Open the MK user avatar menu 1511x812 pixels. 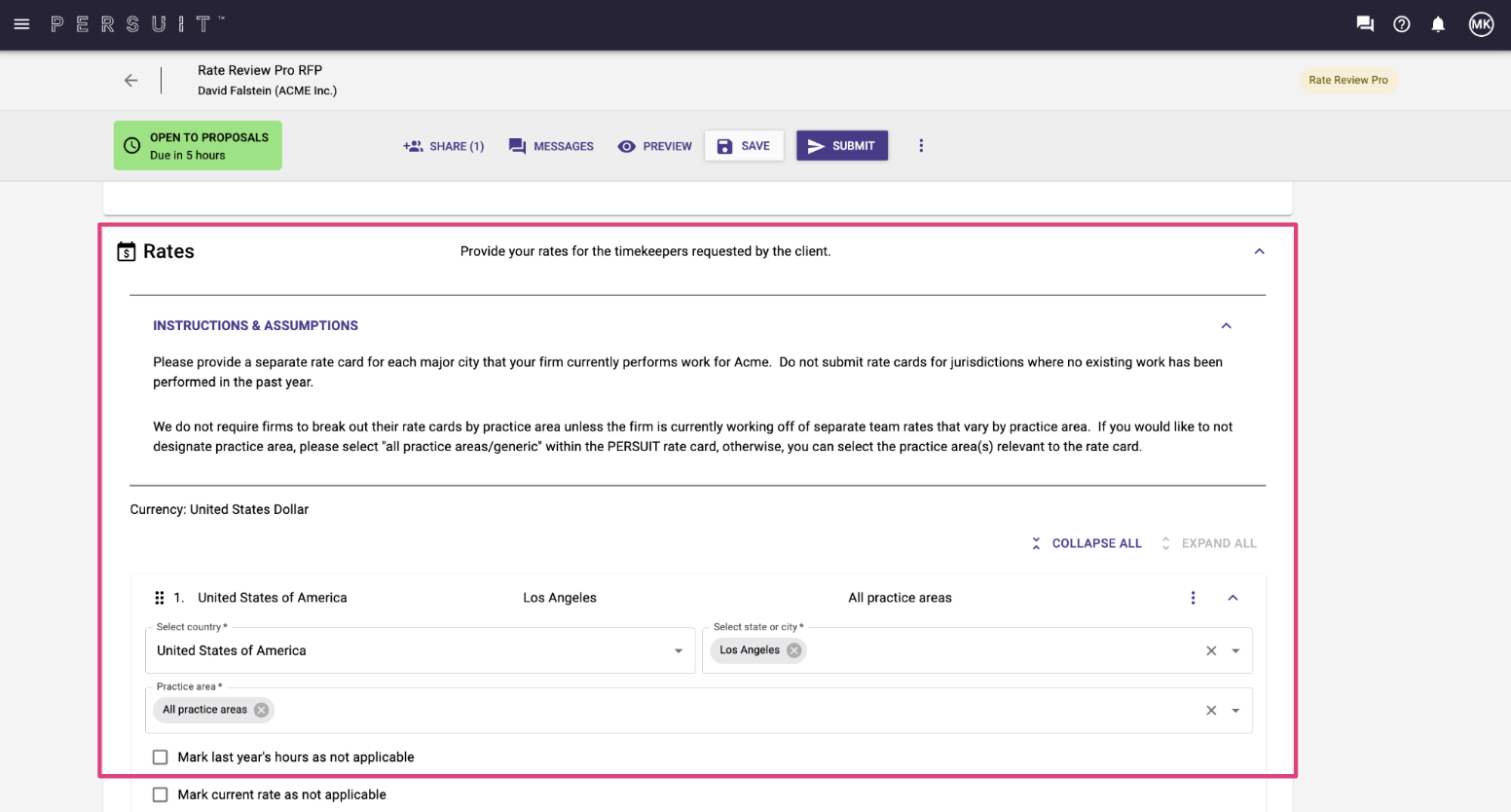pos(1481,24)
